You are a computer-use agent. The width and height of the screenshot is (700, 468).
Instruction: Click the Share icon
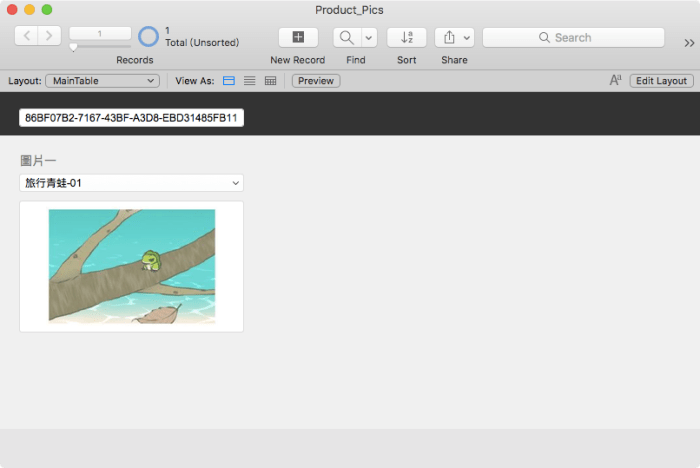(x=449, y=37)
